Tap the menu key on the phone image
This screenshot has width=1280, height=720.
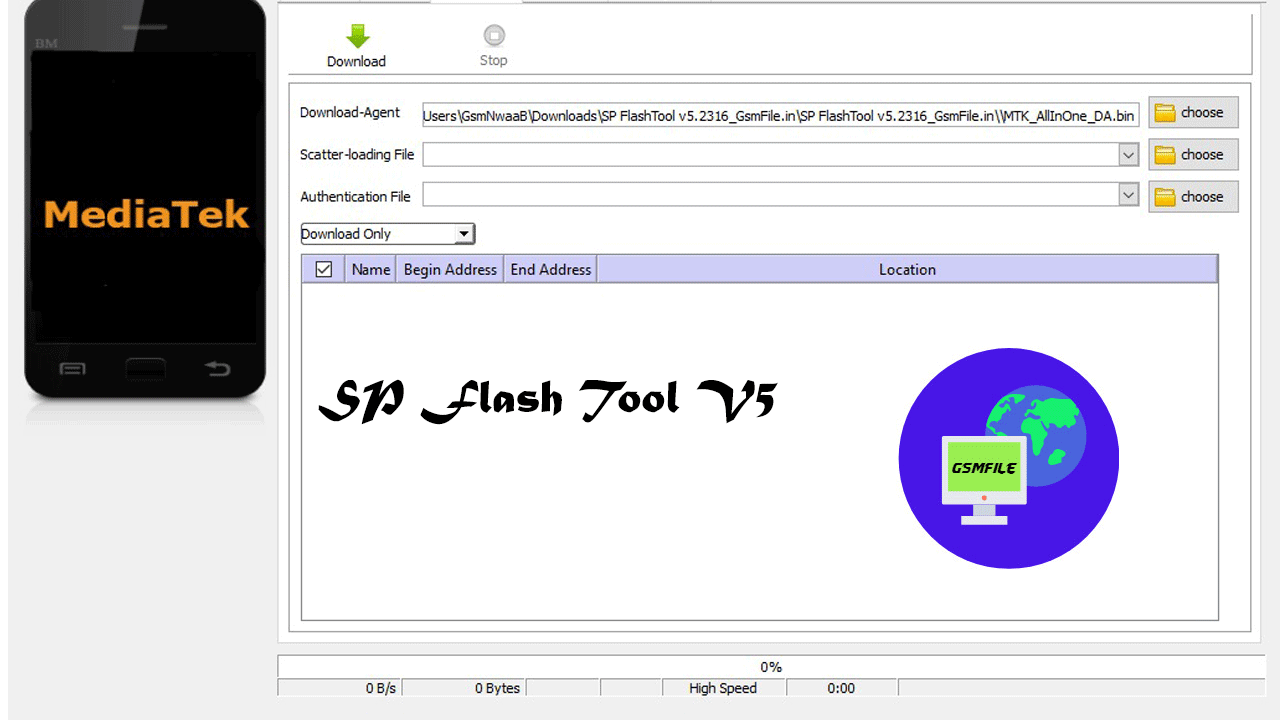pos(72,369)
